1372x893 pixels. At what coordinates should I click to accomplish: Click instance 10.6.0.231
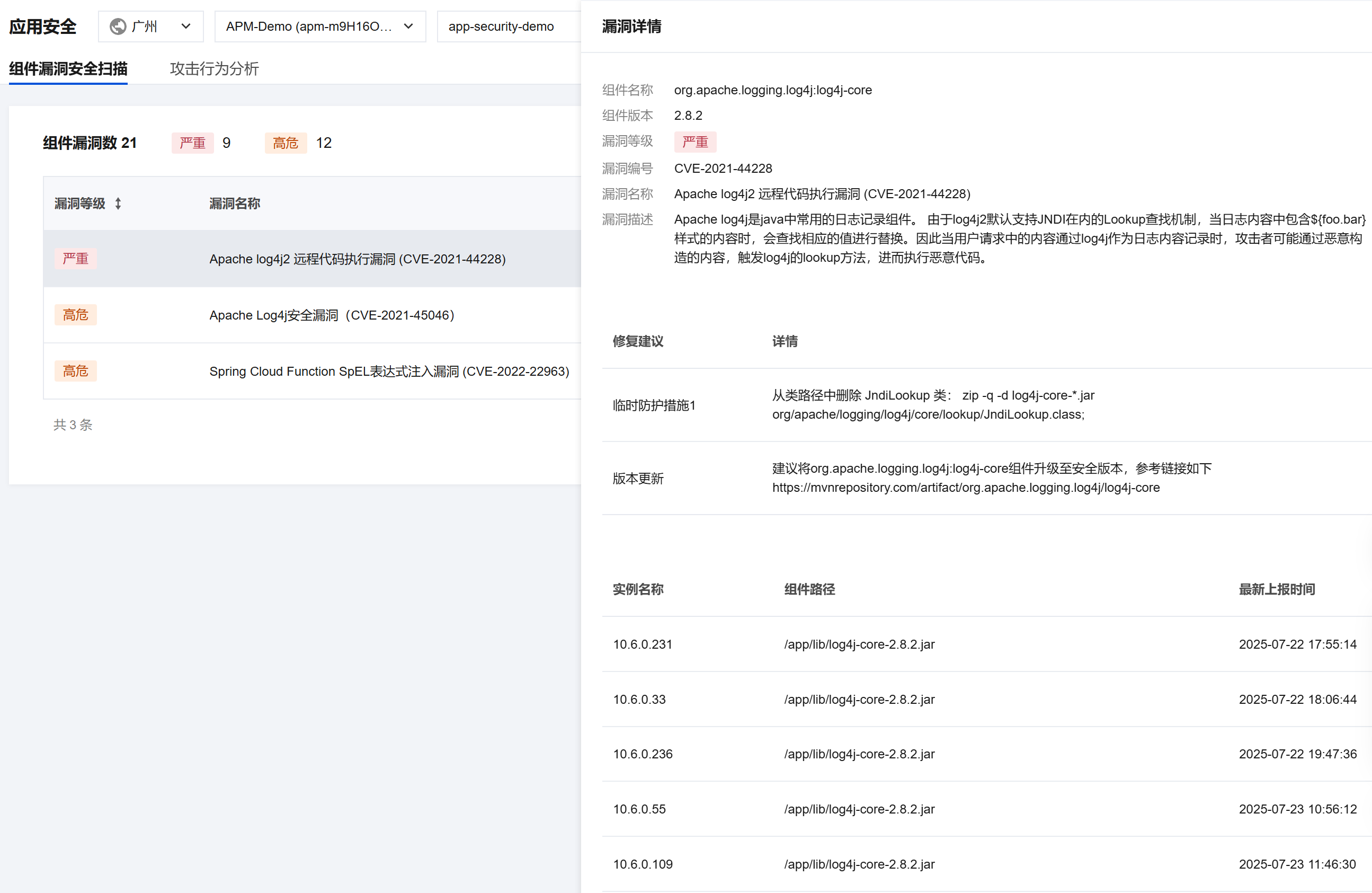(643, 644)
